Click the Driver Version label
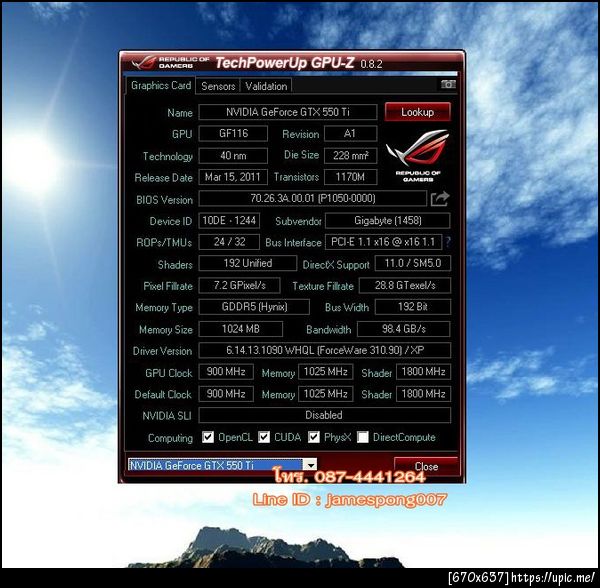Viewport: 600px width, 588px height. [162, 351]
